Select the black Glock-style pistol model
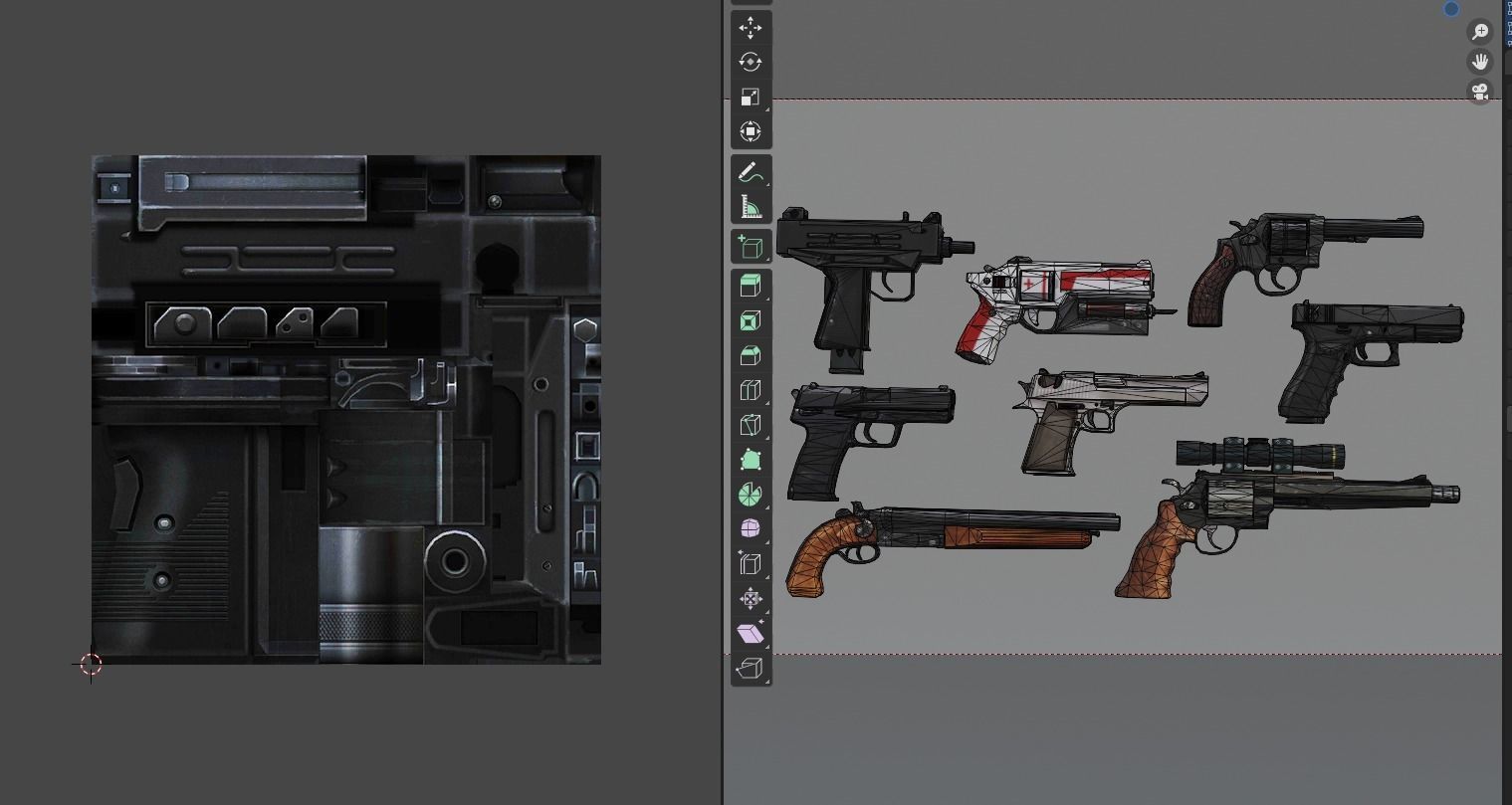1512x805 pixels. tap(1370, 361)
